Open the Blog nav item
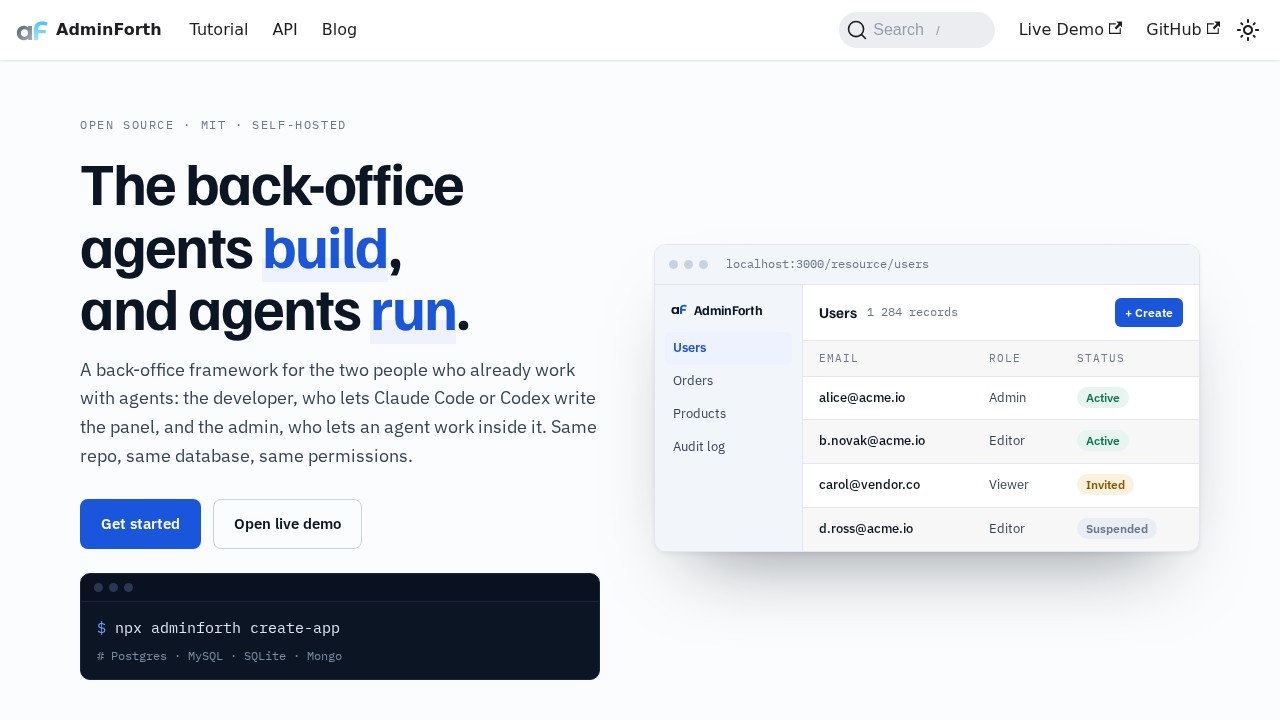1280x720 pixels. click(339, 30)
